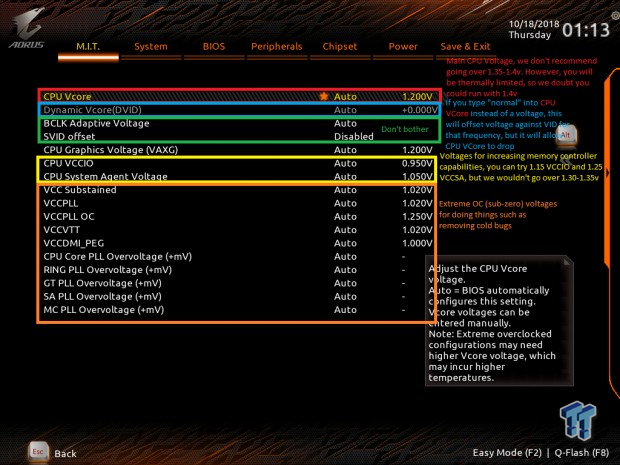620x465 pixels.
Task: Go to the Peripherals tab
Action: [276, 47]
